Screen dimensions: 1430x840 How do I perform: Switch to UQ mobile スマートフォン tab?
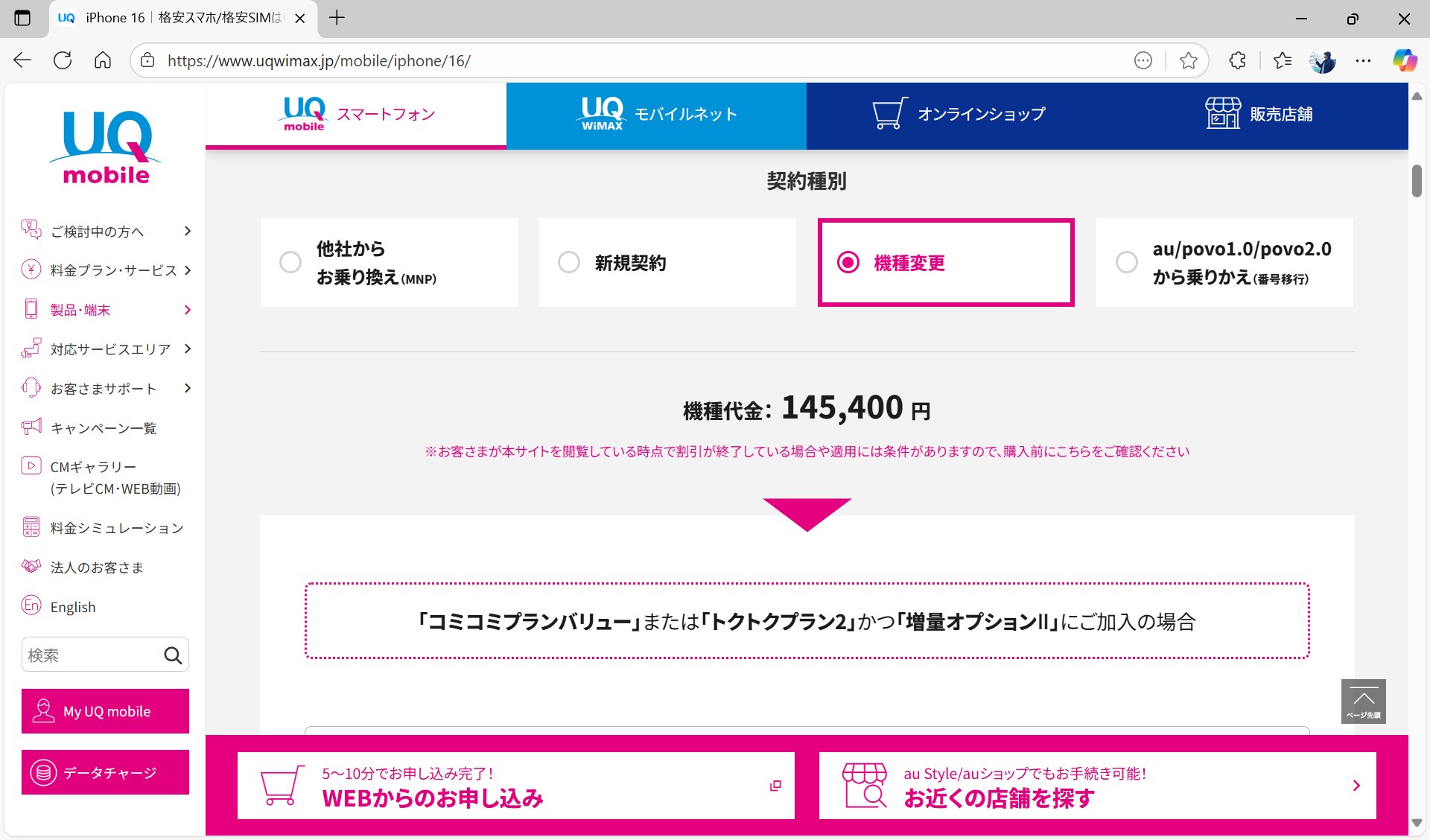(x=356, y=115)
